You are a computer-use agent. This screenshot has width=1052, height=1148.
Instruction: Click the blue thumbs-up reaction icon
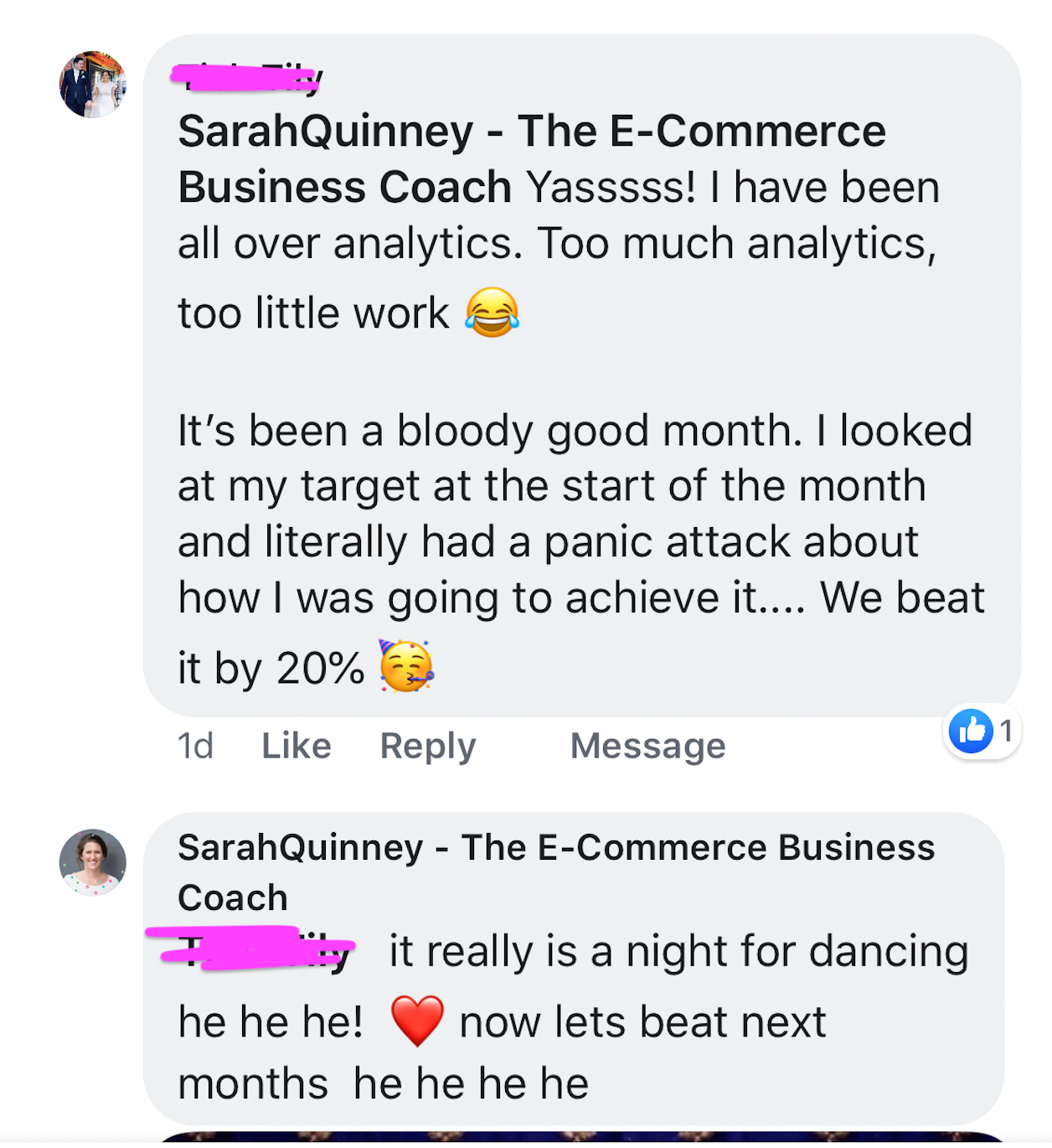pos(970,732)
